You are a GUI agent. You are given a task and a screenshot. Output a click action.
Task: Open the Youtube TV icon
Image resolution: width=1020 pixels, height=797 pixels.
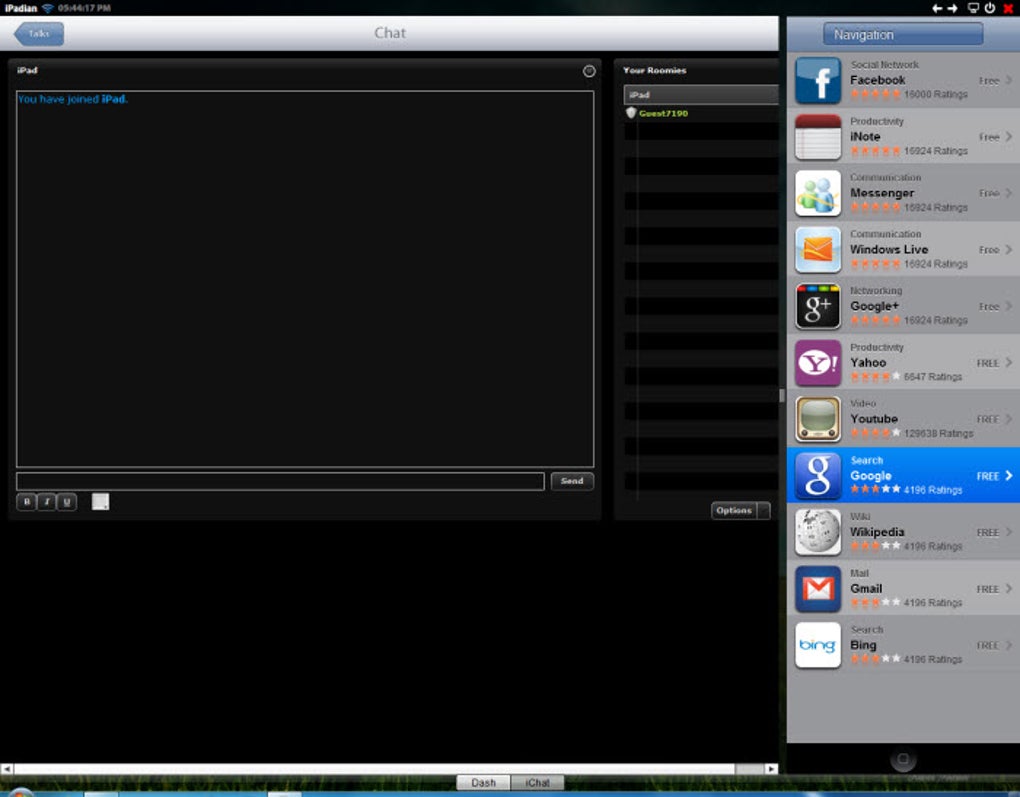[x=818, y=420]
